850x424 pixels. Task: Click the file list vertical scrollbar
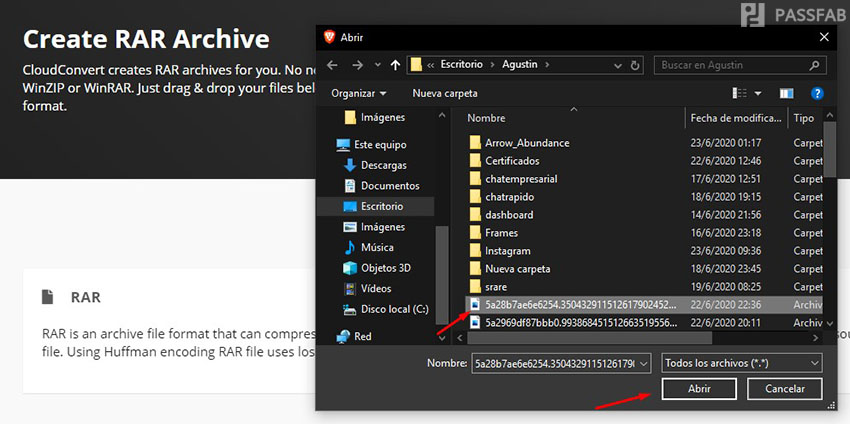click(829, 150)
